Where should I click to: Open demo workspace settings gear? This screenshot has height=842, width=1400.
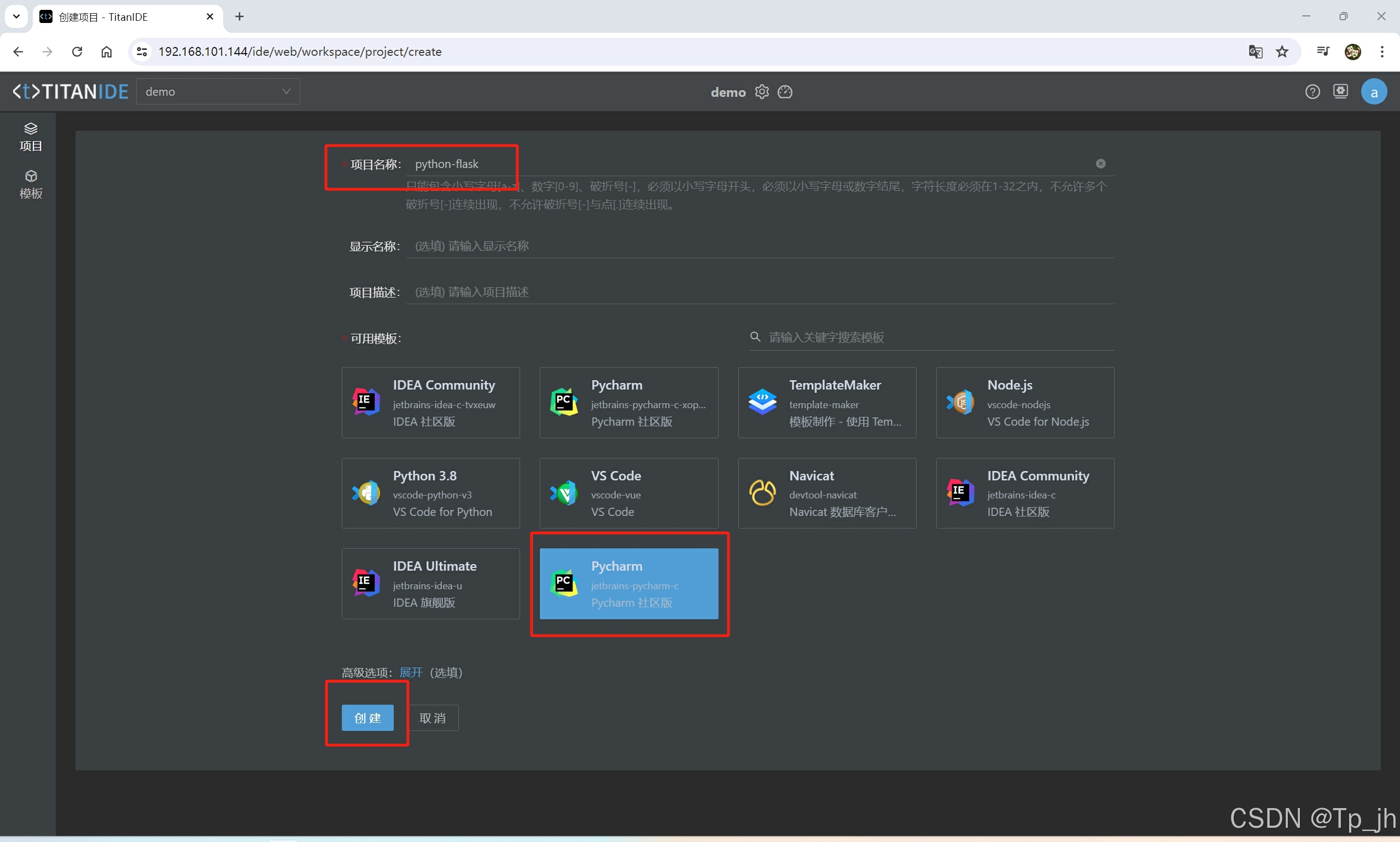[761, 91]
